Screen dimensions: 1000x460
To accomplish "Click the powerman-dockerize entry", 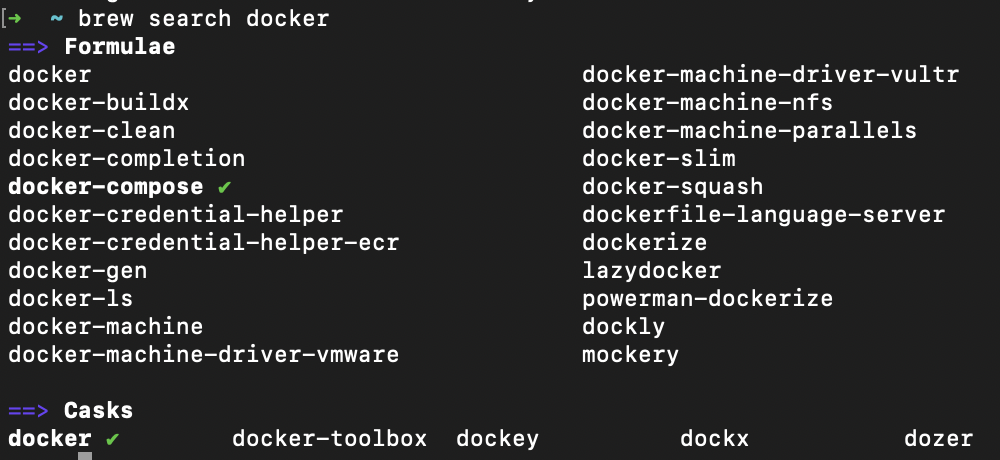I will (x=707, y=299).
